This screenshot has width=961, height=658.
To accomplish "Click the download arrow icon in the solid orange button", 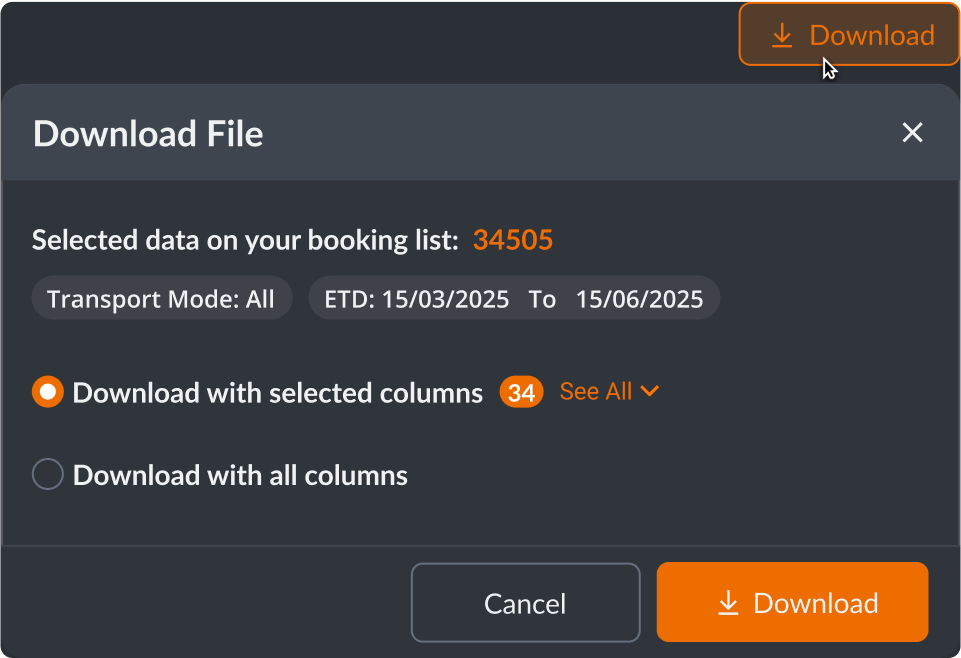I will click(x=728, y=603).
